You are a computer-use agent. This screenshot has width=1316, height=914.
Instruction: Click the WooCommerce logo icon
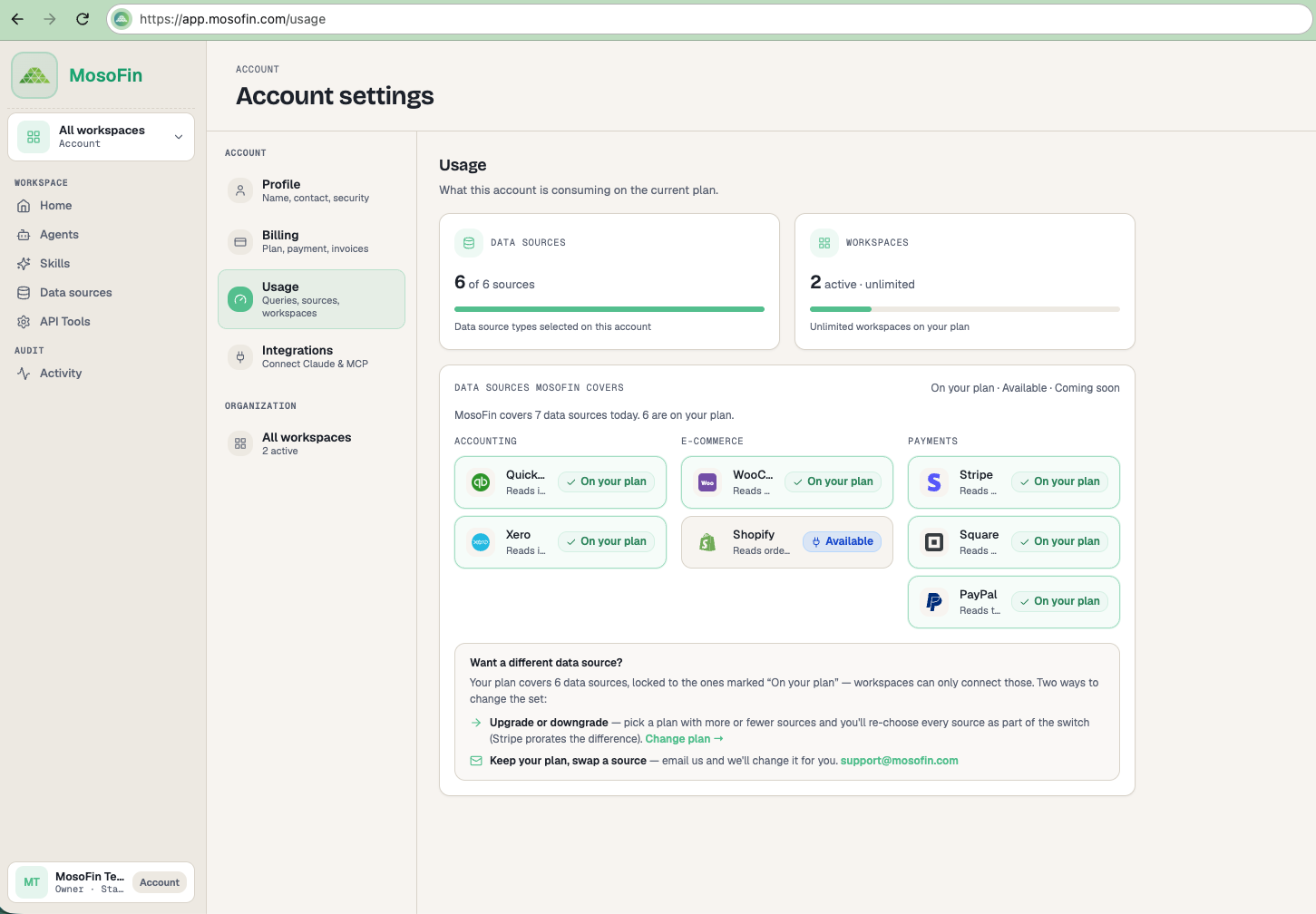(x=707, y=482)
